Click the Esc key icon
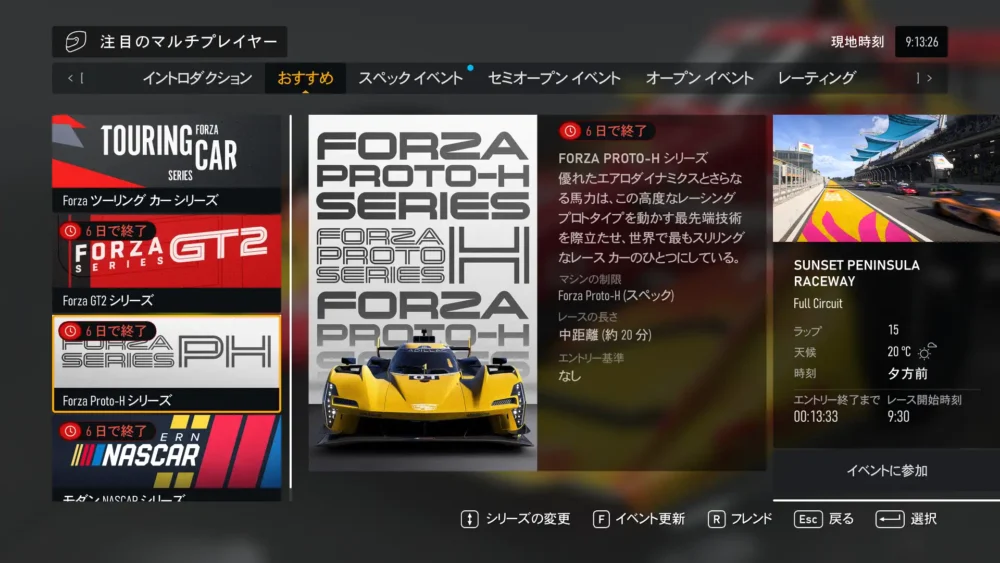The image size is (1000, 563). [x=808, y=519]
